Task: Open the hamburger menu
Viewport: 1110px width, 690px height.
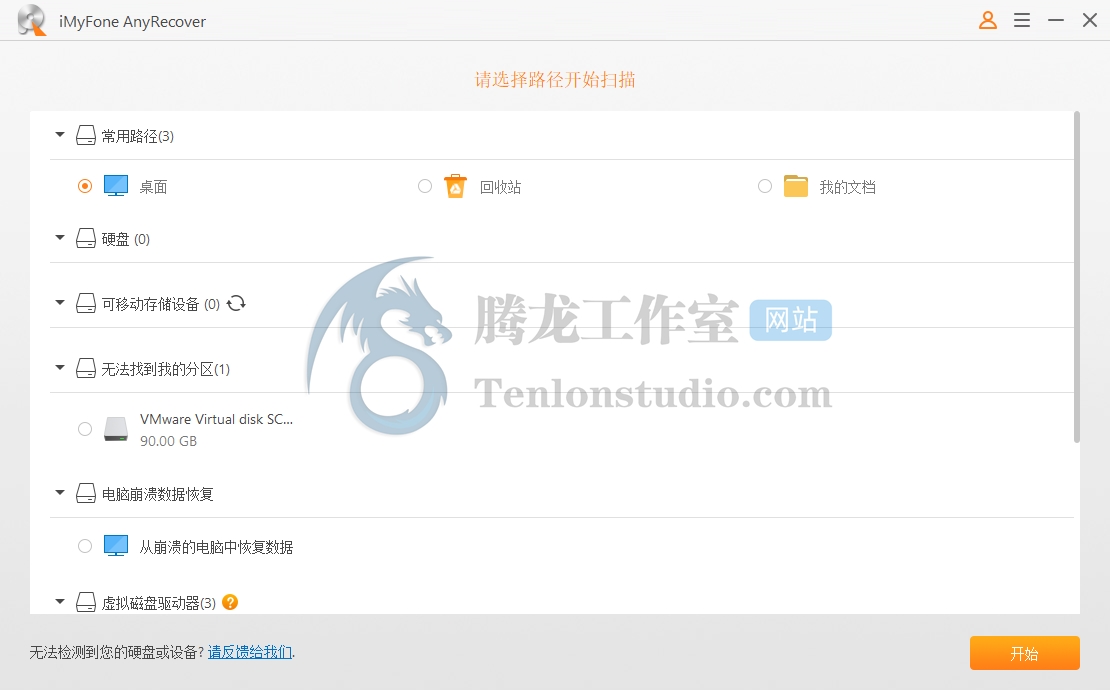Action: 1022,21
